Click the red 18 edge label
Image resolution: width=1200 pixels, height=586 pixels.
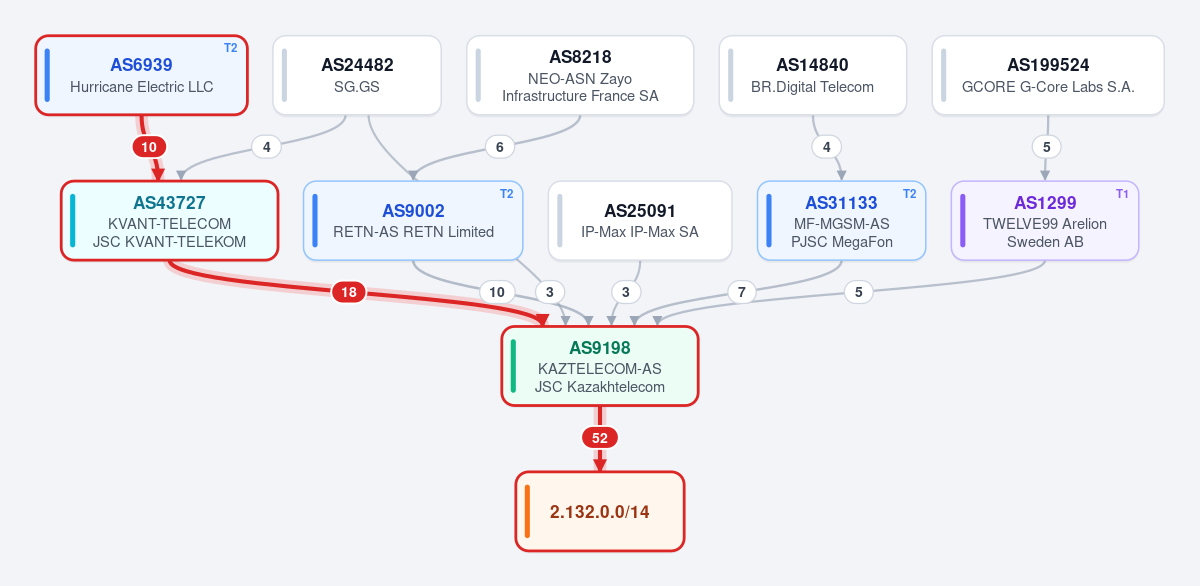pos(349,292)
